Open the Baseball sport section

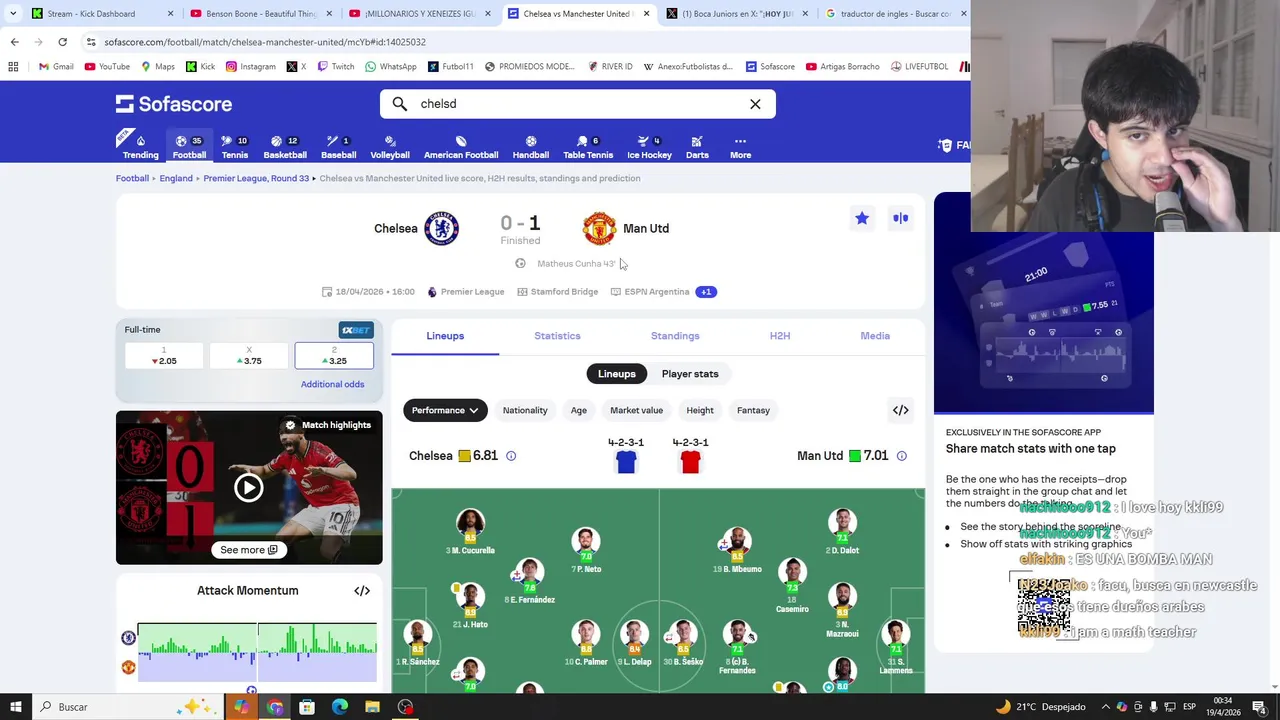click(x=338, y=147)
